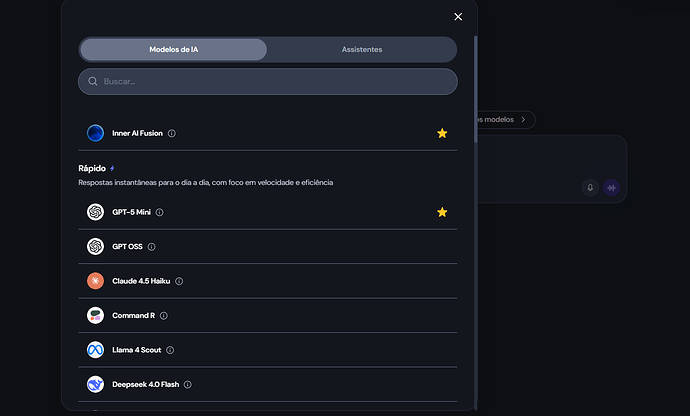Select the Inner AI Fusion model

[268, 133]
